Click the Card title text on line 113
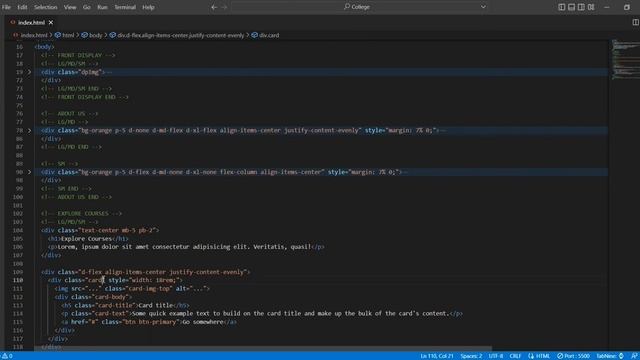The height and width of the screenshot is (360, 640). coord(156,305)
